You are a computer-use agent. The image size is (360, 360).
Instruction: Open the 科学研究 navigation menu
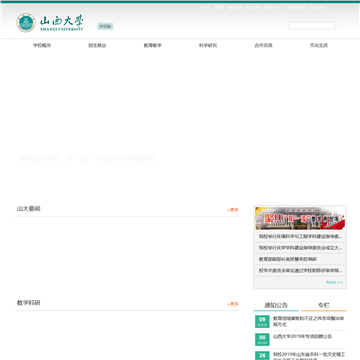pyautogui.click(x=208, y=45)
